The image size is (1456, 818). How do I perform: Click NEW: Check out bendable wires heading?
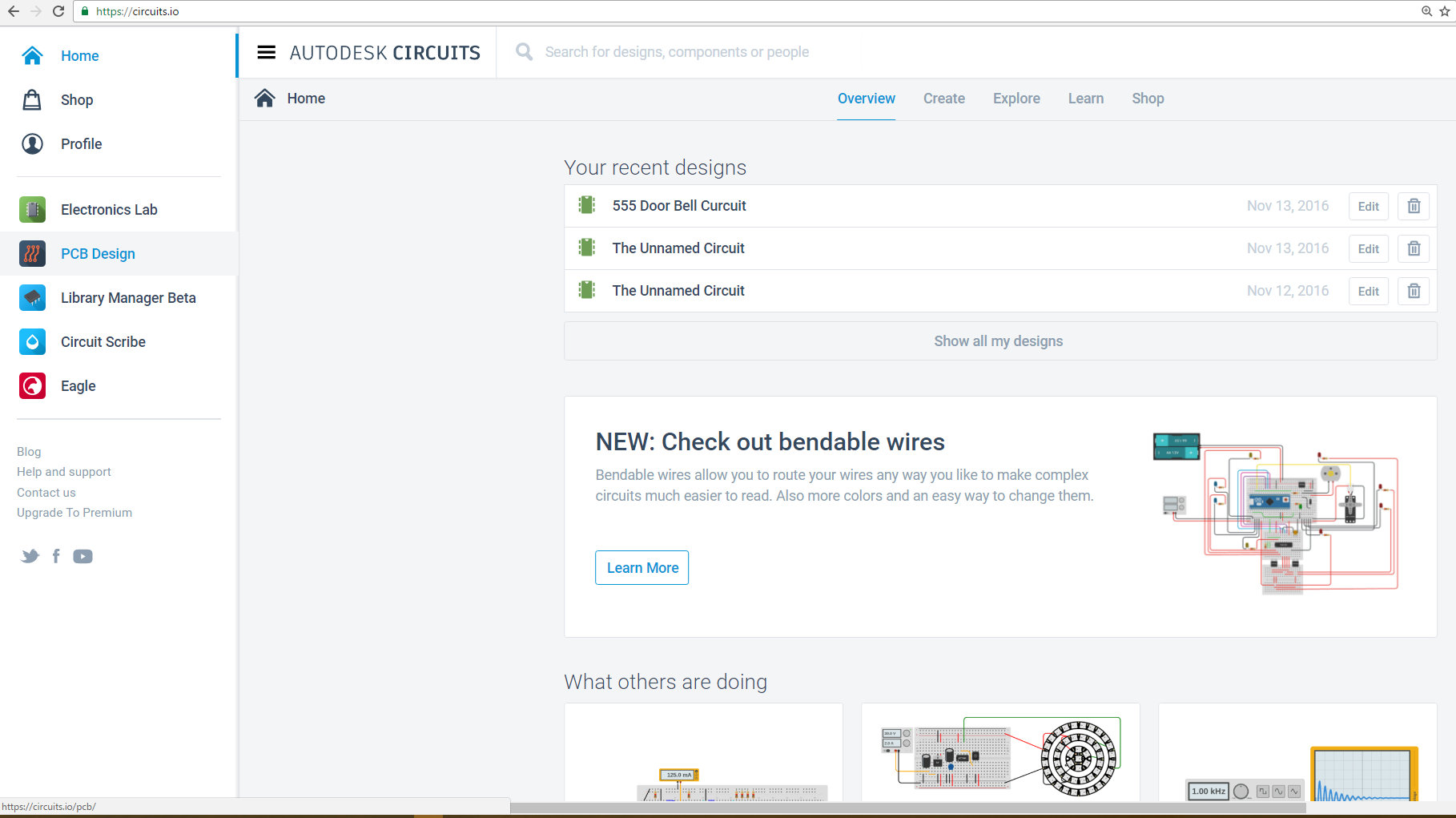pos(770,441)
